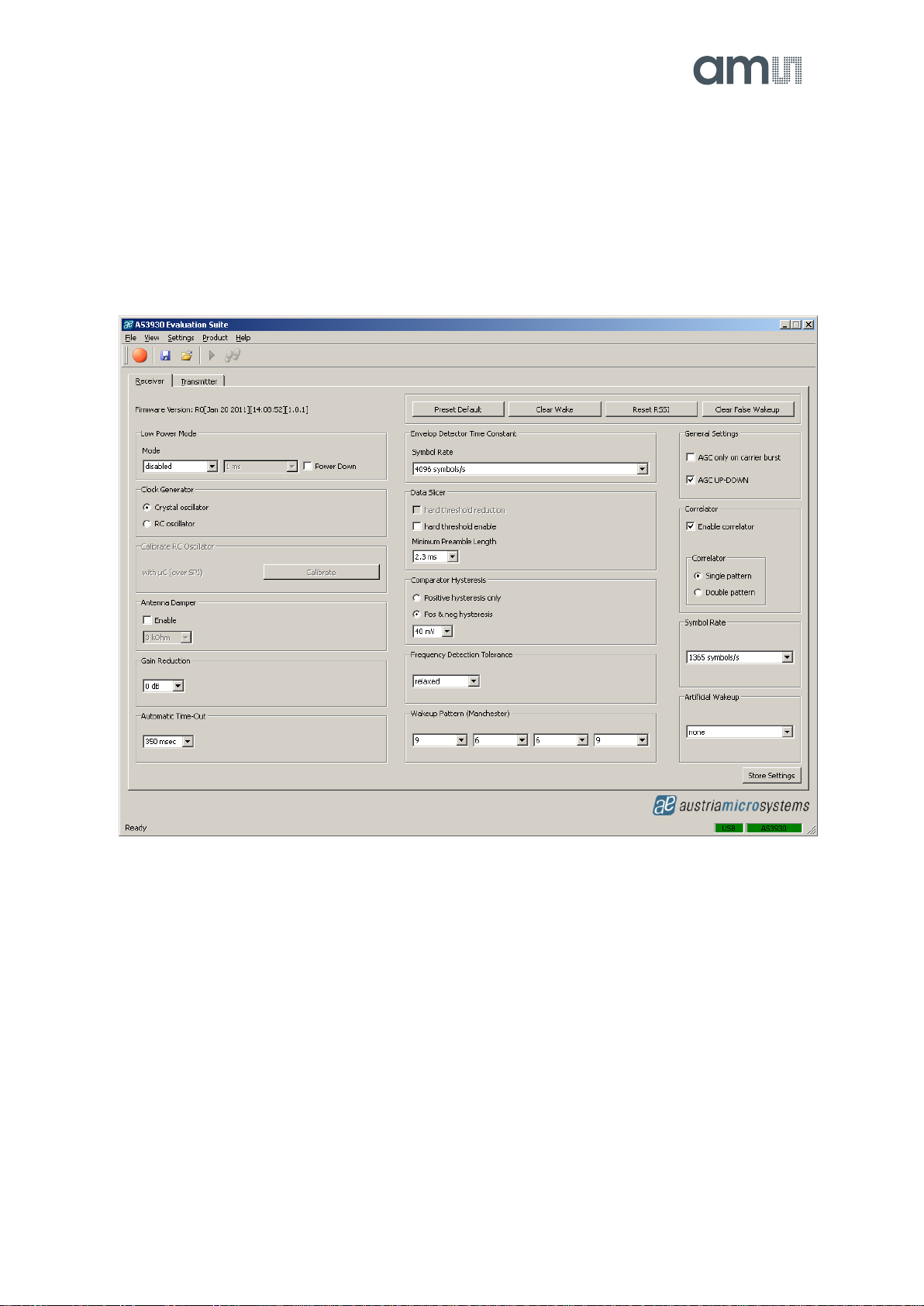Click the USB green status indicator
This screenshot has height=1306, width=924.
729,828
